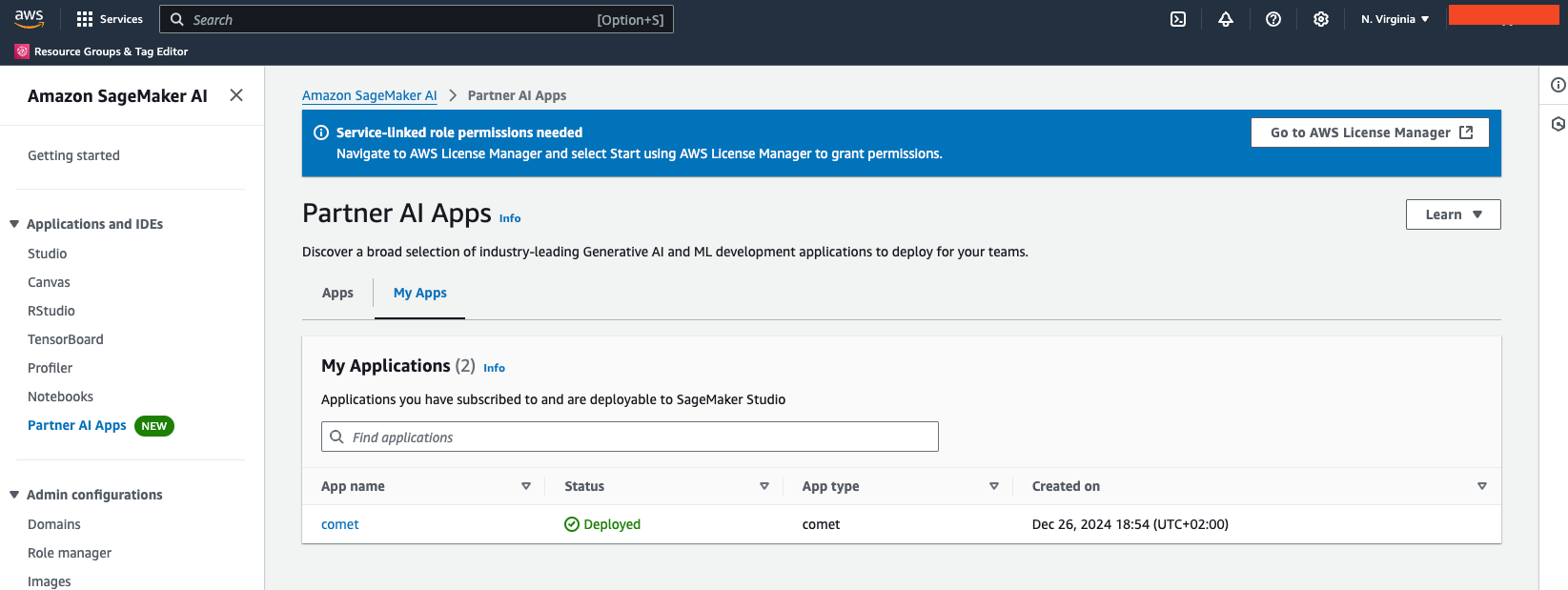Launch the CloudShell terminal icon
Screen dimensions: 1568x590
(1178, 19)
